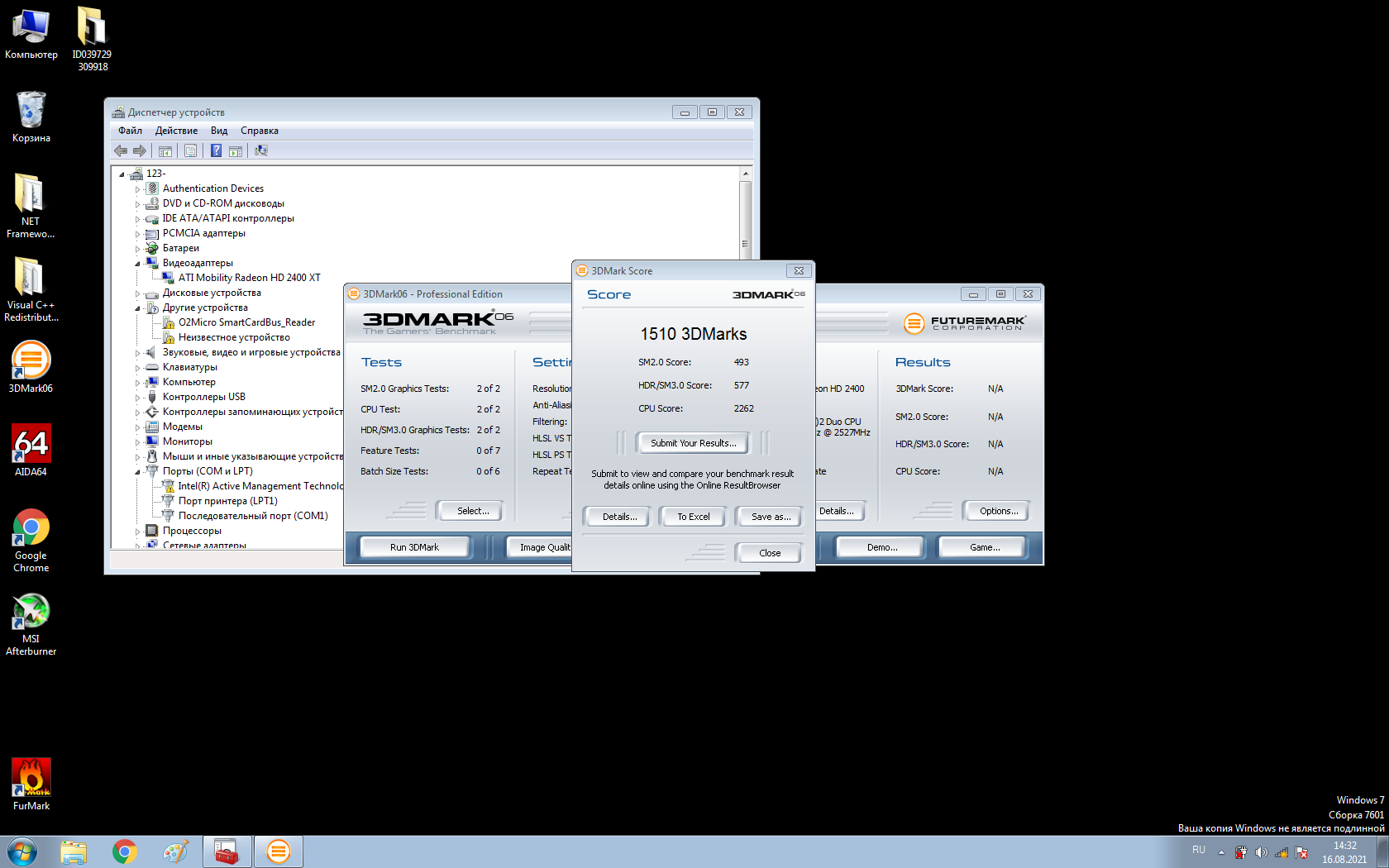Select Неизвестное устройство entry

coord(234,337)
